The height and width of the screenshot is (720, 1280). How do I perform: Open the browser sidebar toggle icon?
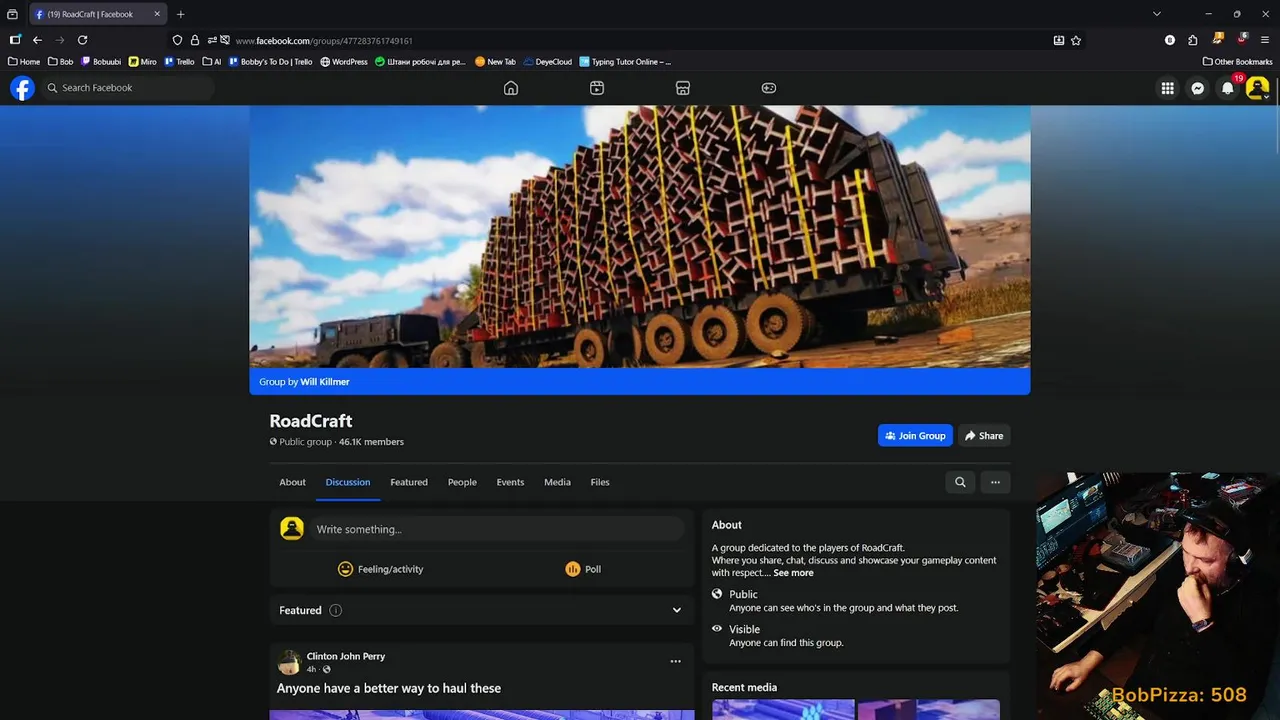click(x=15, y=40)
